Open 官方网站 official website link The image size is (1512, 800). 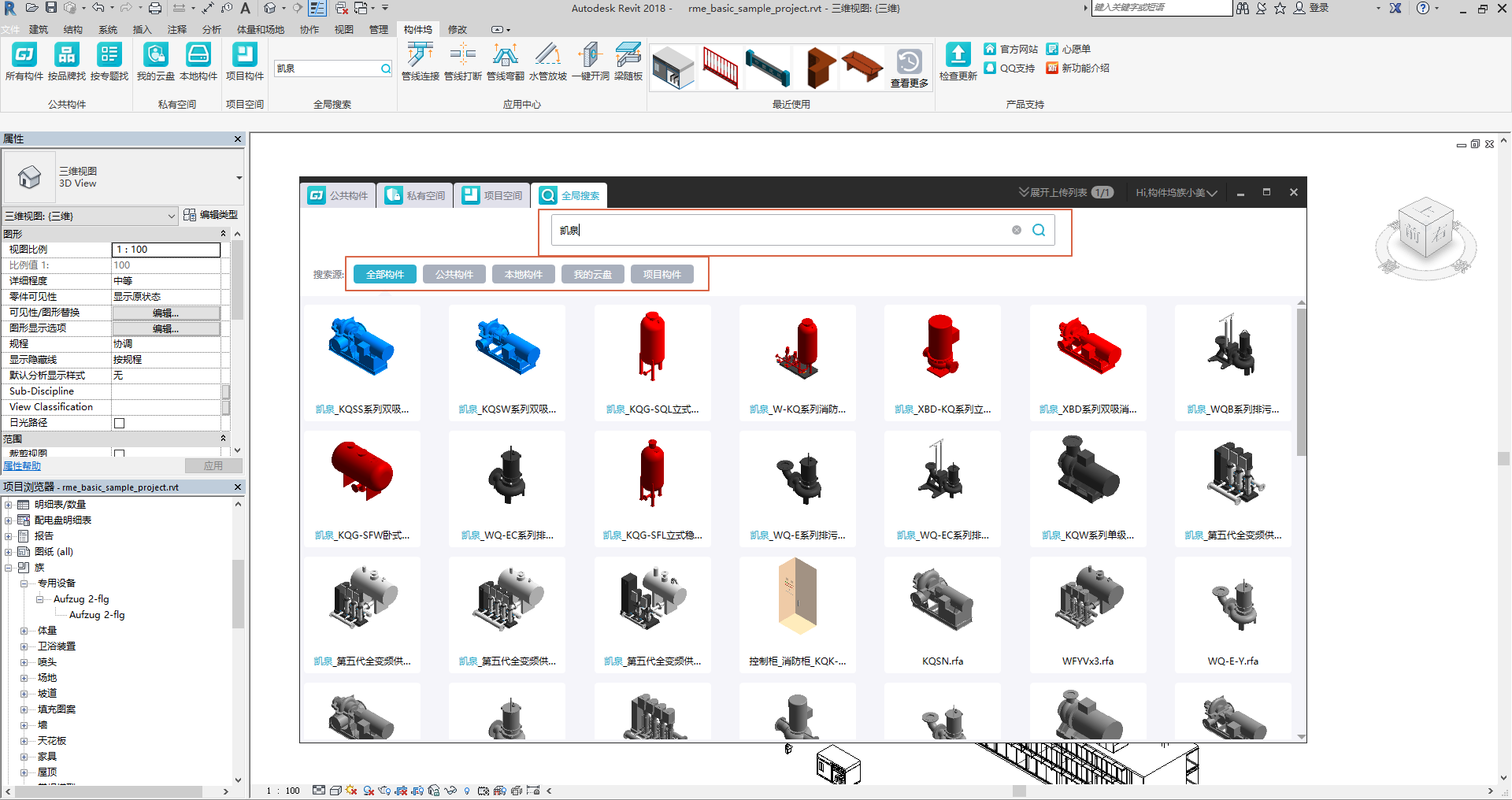point(1011,49)
